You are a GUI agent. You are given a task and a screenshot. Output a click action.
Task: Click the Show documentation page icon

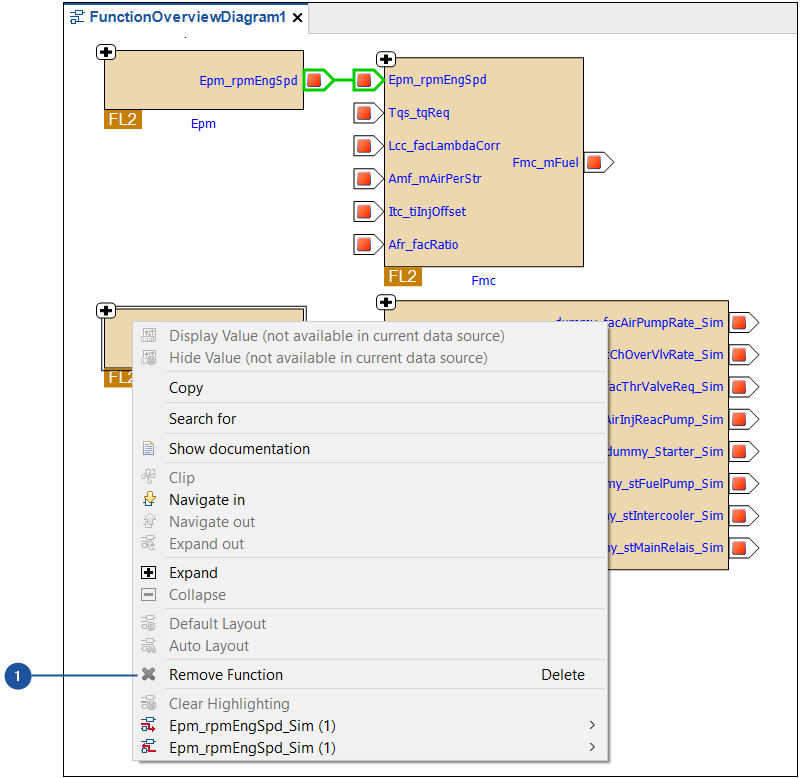click(150, 450)
